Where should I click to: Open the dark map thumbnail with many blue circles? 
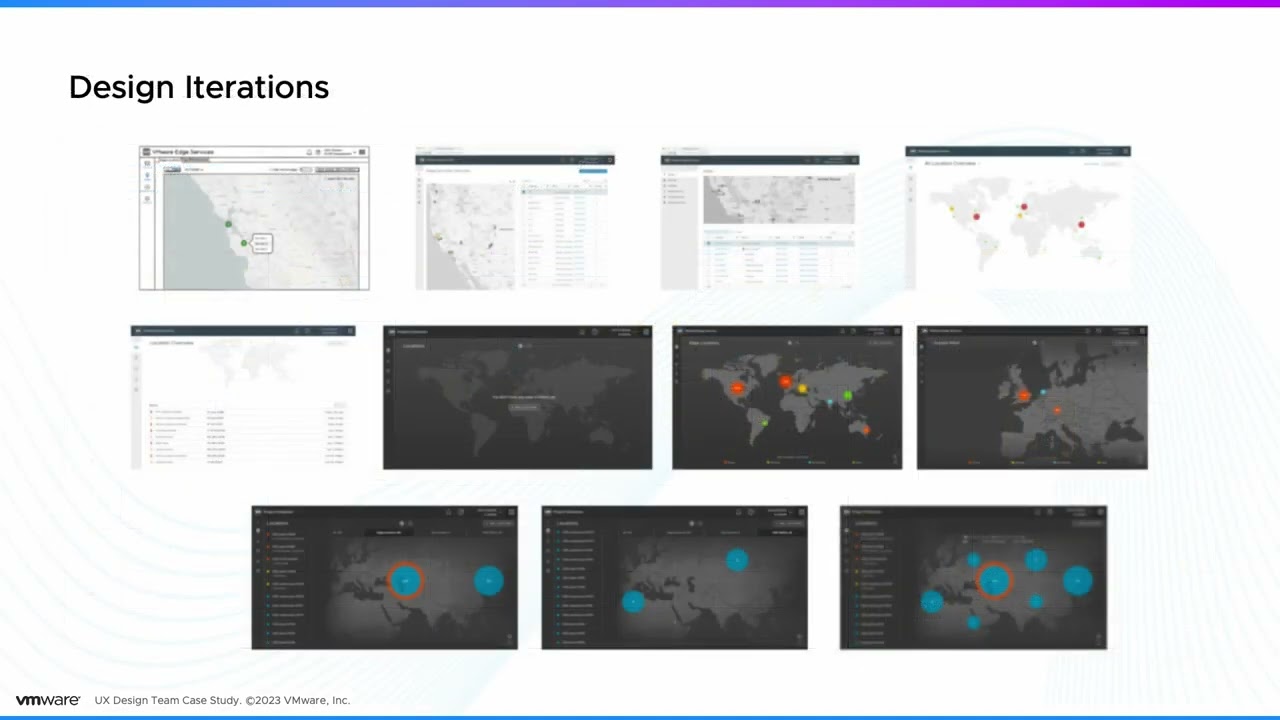[973, 577]
